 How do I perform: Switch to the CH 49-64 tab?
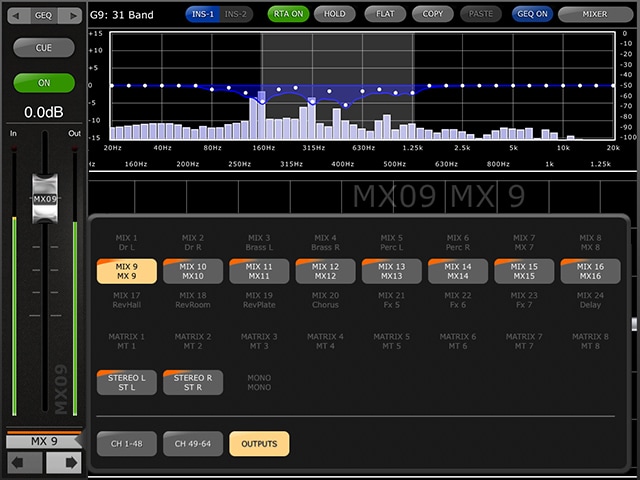193,443
